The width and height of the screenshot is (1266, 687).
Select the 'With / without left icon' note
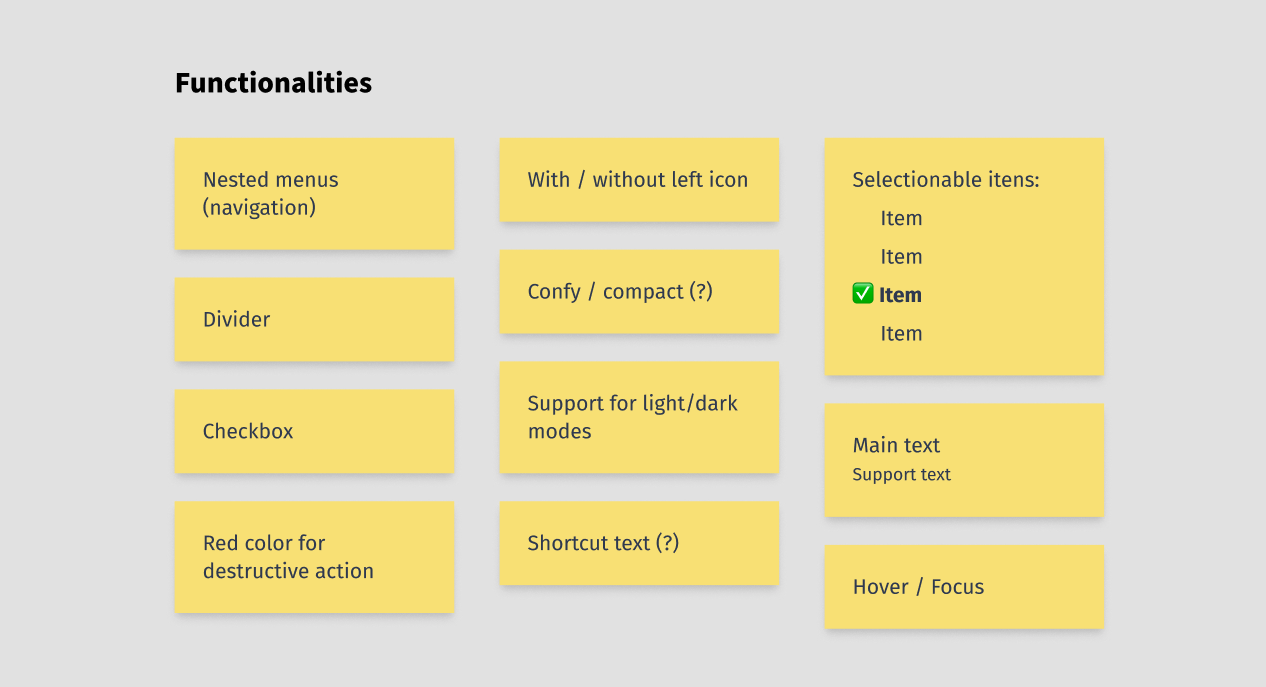point(638,180)
